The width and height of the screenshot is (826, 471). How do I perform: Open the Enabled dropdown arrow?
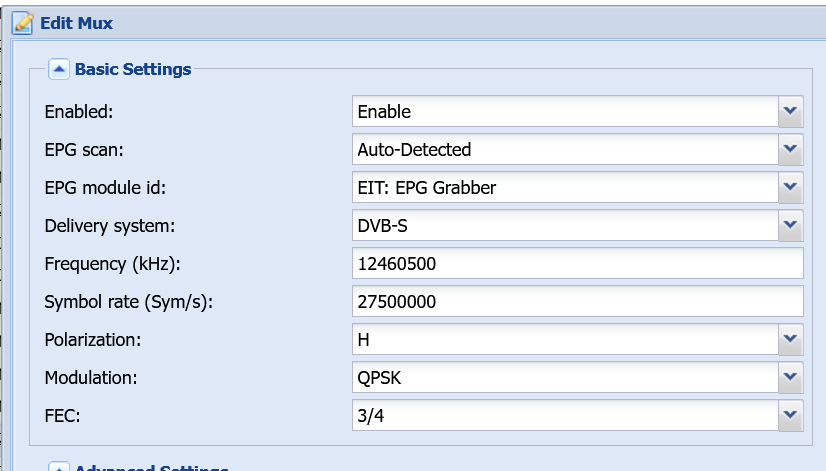(x=790, y=111)
